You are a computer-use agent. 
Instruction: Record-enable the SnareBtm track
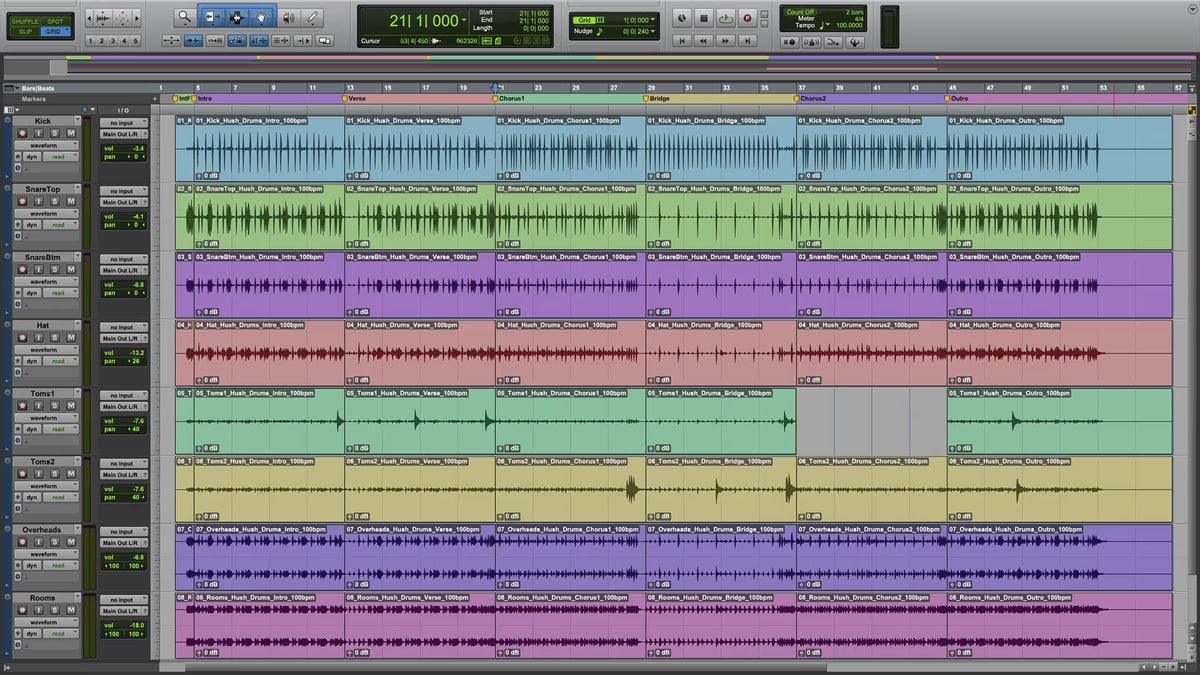(x=24, y=270)
